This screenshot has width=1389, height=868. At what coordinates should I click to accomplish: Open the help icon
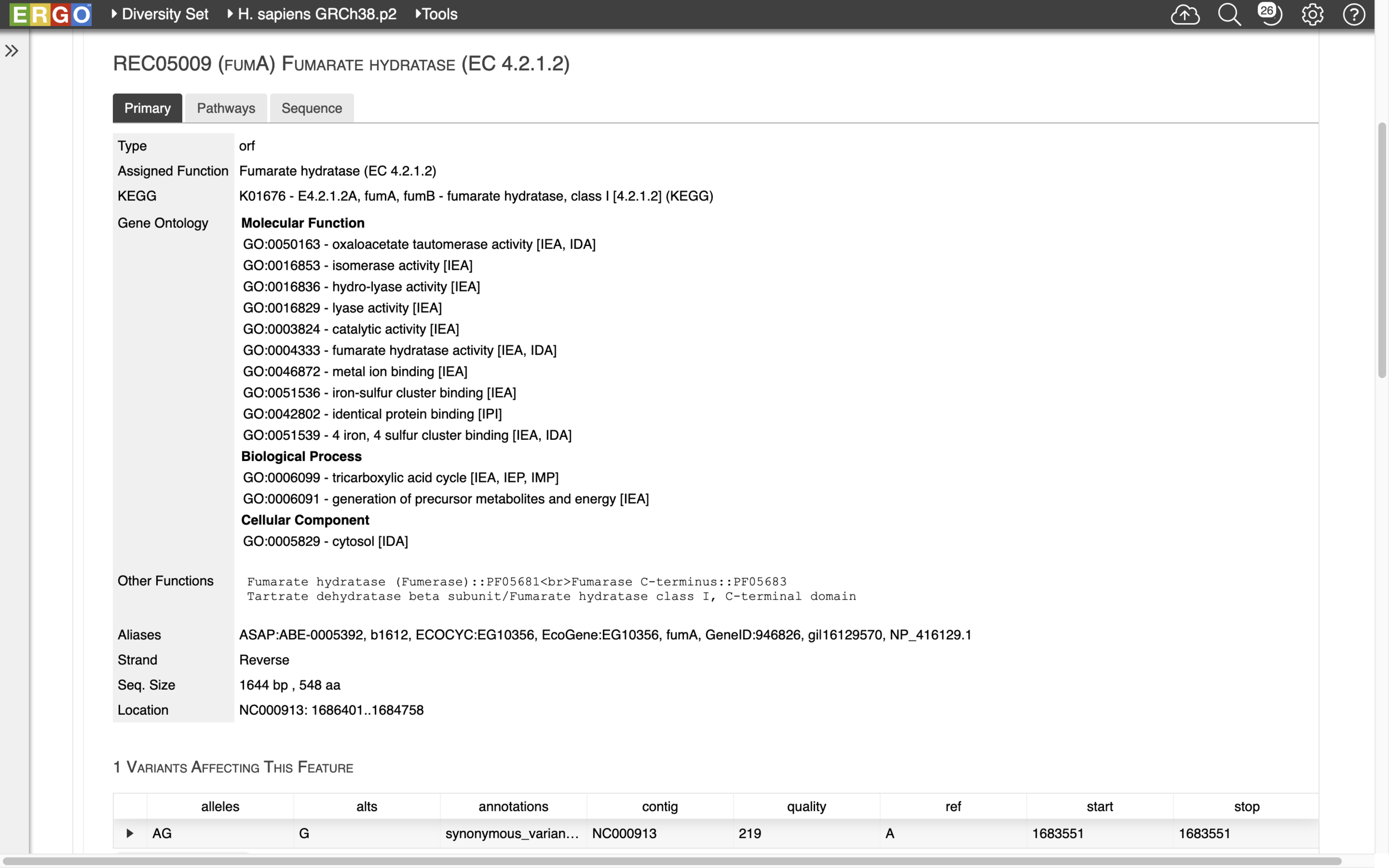[1354, 14]
